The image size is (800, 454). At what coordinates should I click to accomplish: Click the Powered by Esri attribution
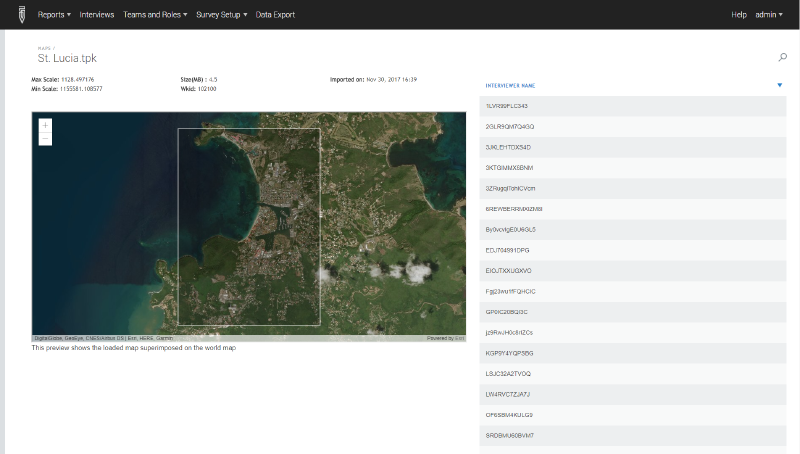[x=445, y=338]
